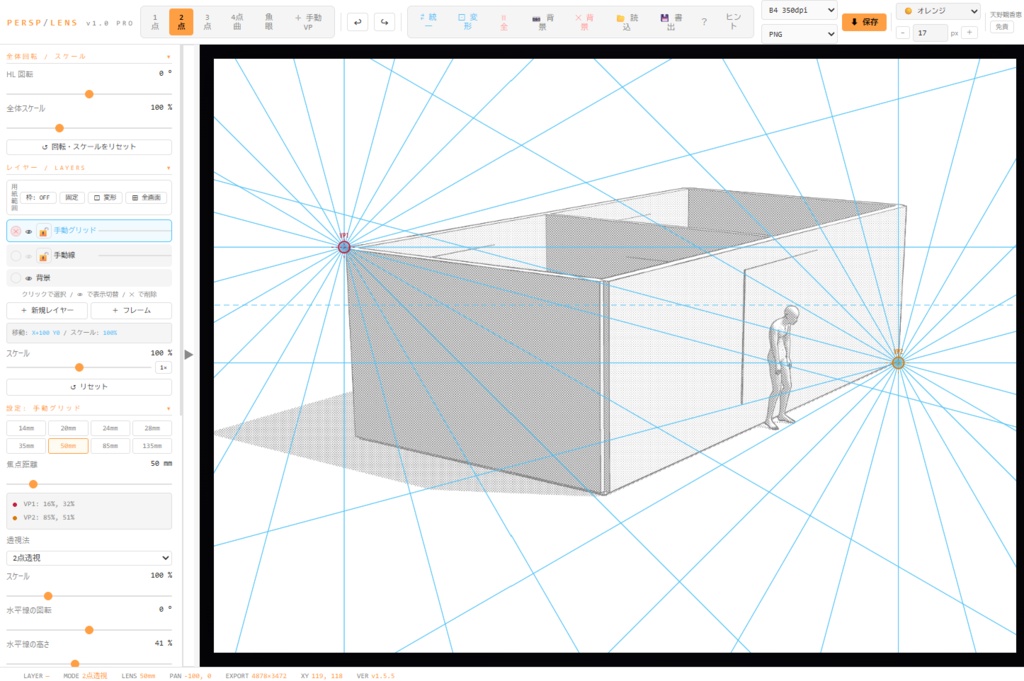
Task: Click the padlock on 手動線 layer
Action: click(44, 256)
